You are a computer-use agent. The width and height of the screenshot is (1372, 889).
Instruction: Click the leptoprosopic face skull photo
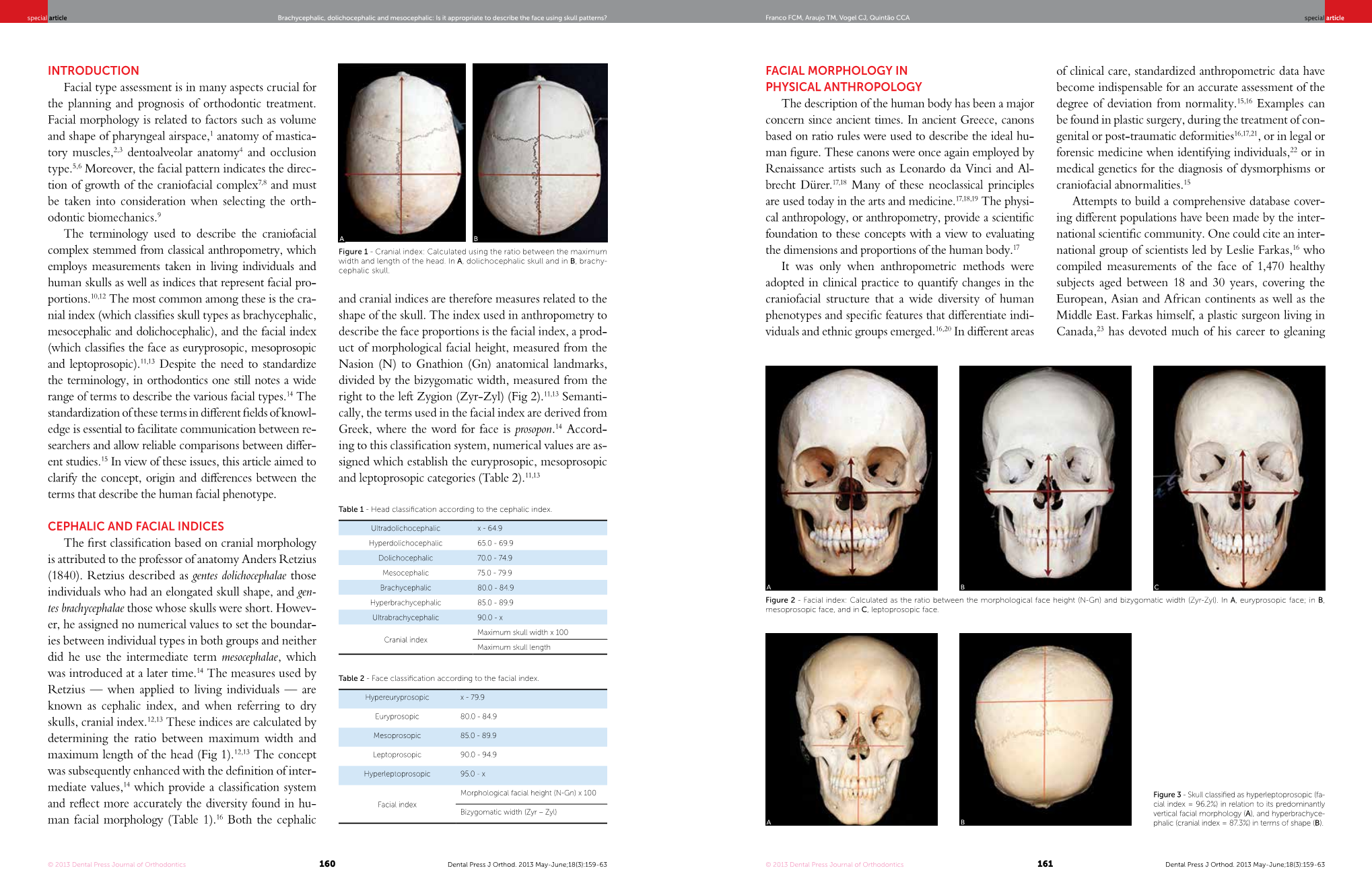coord(1239,478)
